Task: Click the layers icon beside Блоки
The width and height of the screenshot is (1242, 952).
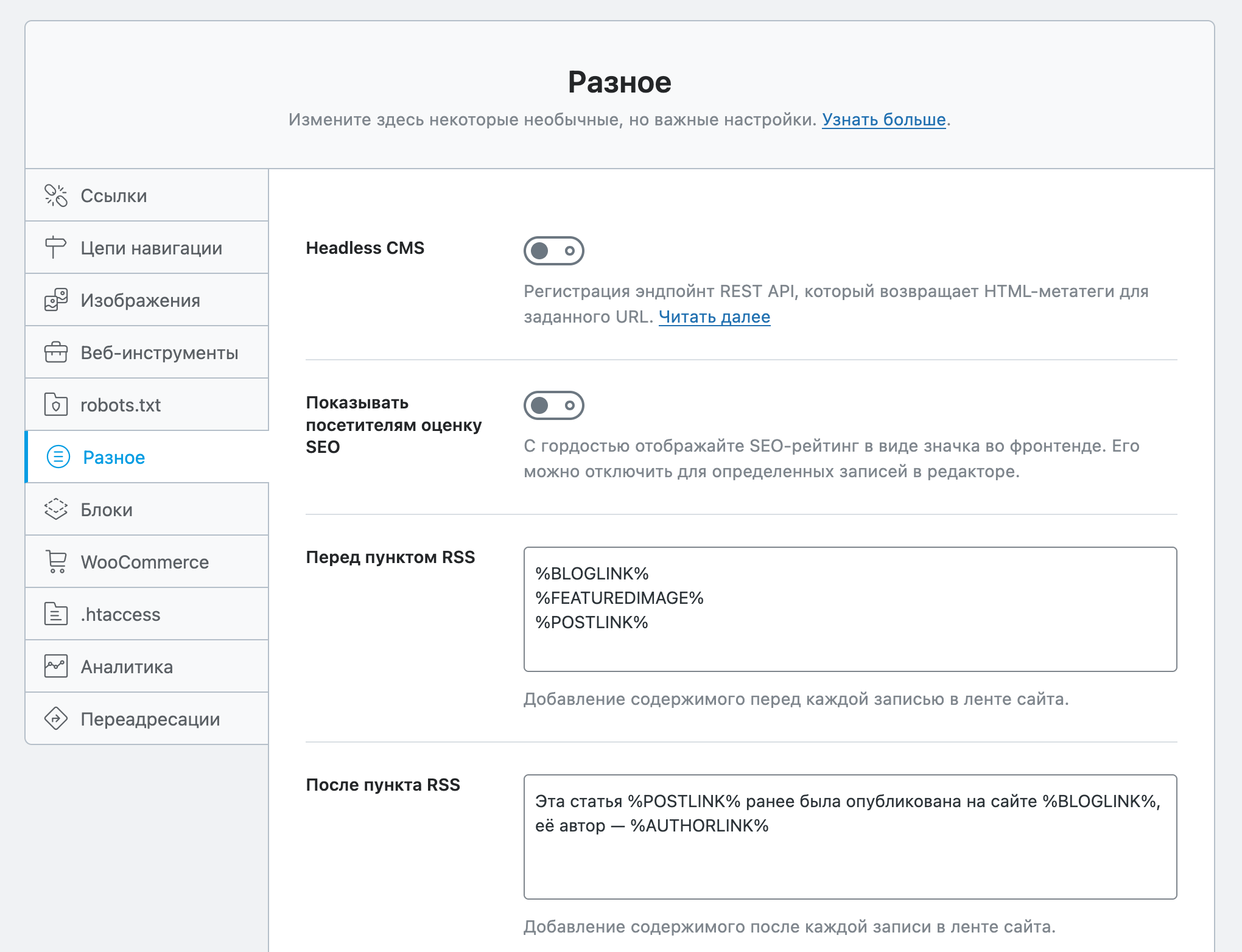Action: [56, 509]
